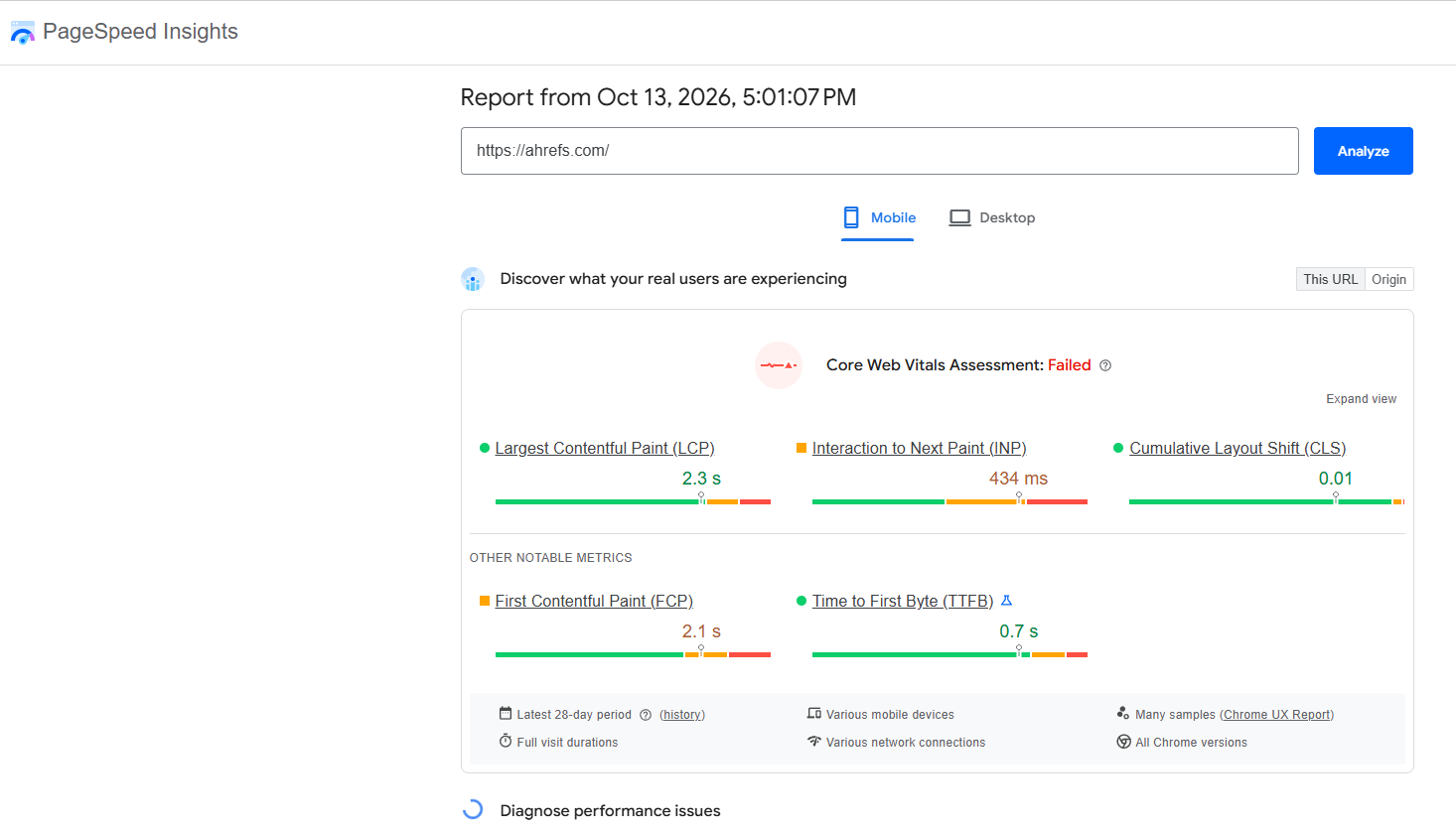
Task: Click loading spinner beside Diagnose performance issues
Action: 473,810
